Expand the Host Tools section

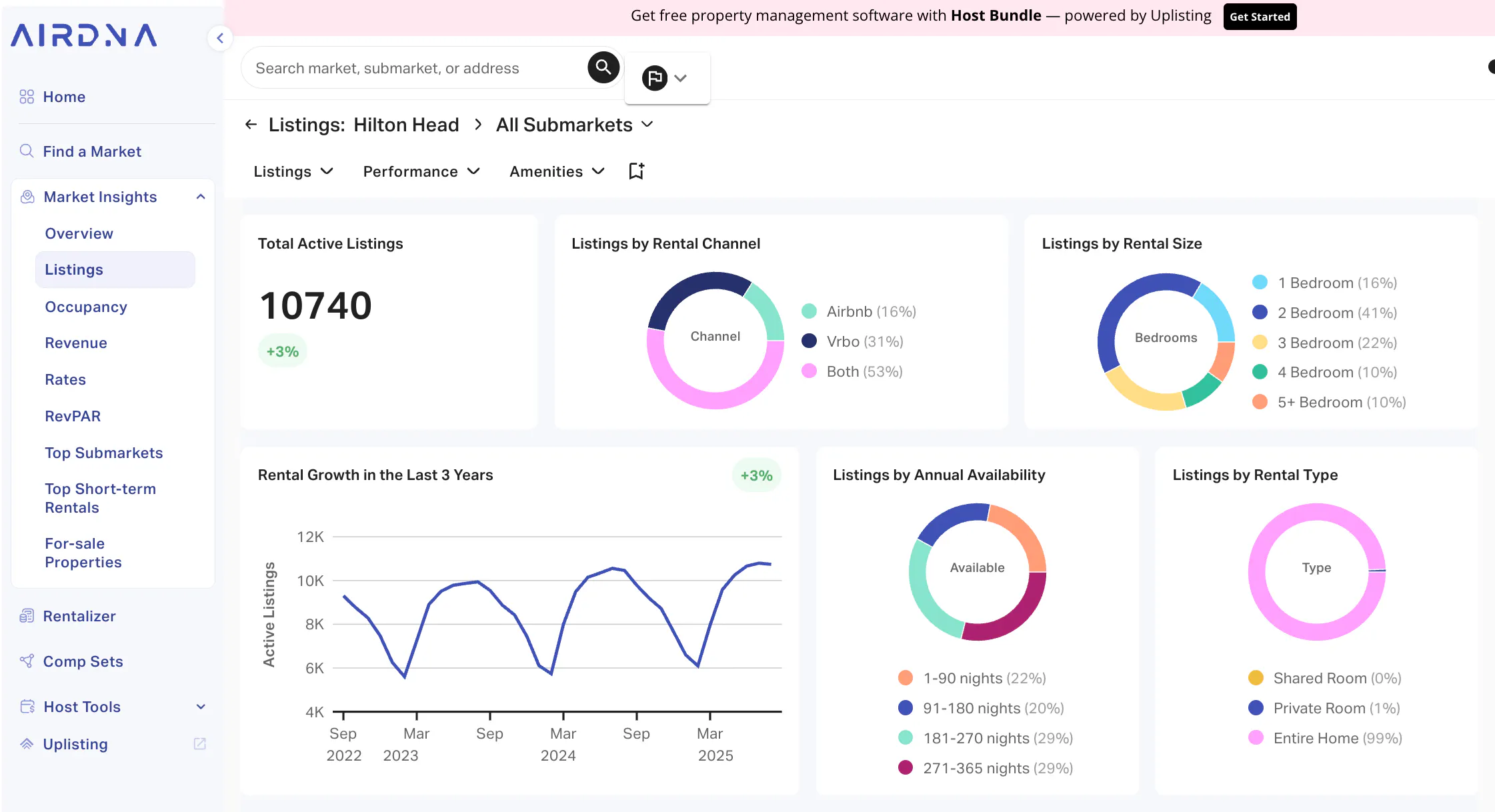coord(201,707)
